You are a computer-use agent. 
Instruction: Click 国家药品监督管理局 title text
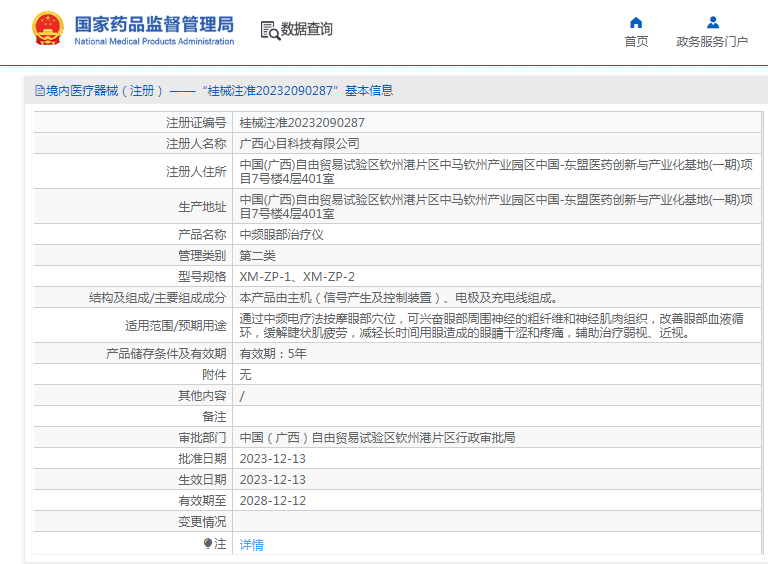point(154,24)
